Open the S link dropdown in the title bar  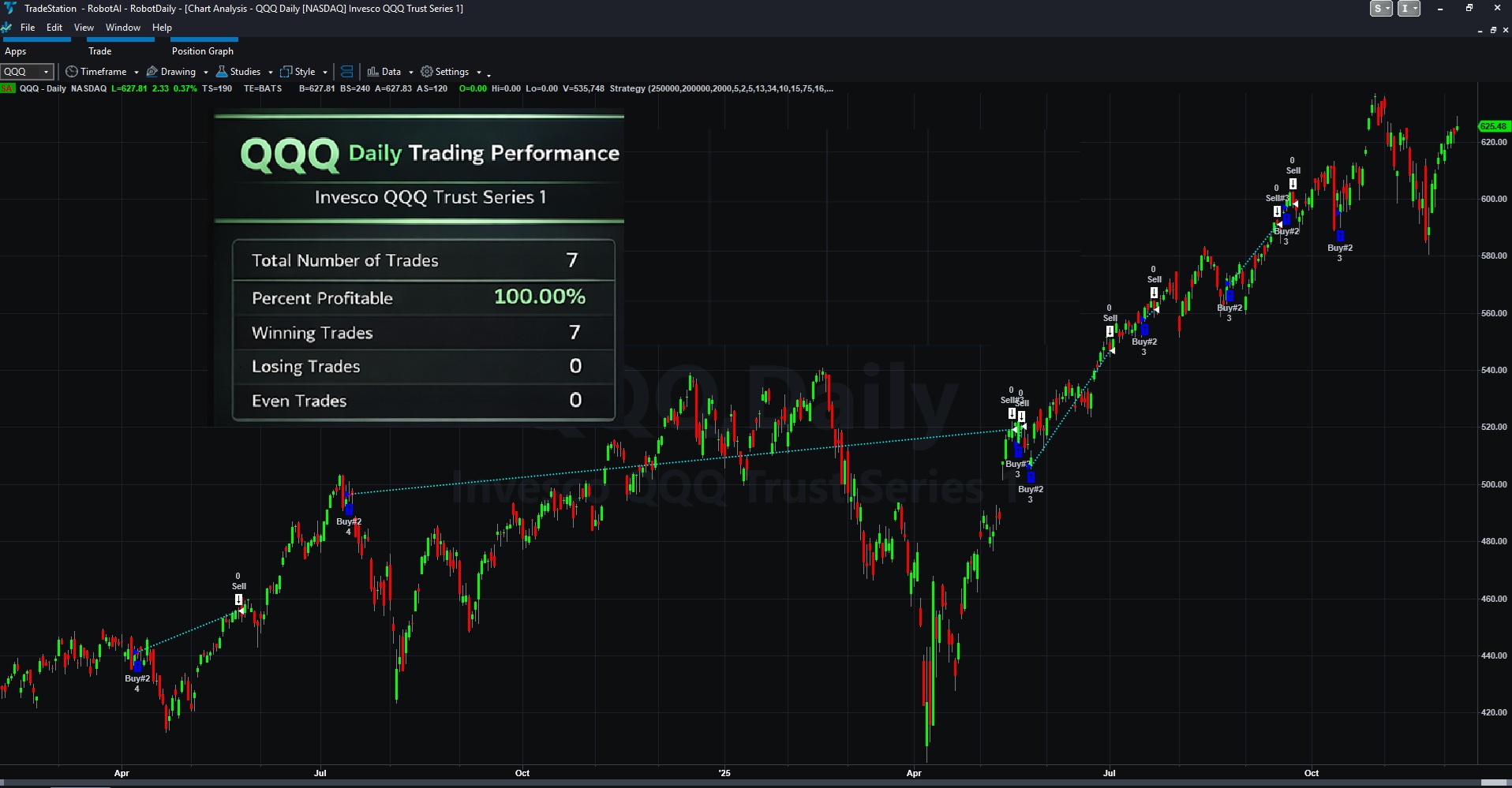(x=1382, y=9)
